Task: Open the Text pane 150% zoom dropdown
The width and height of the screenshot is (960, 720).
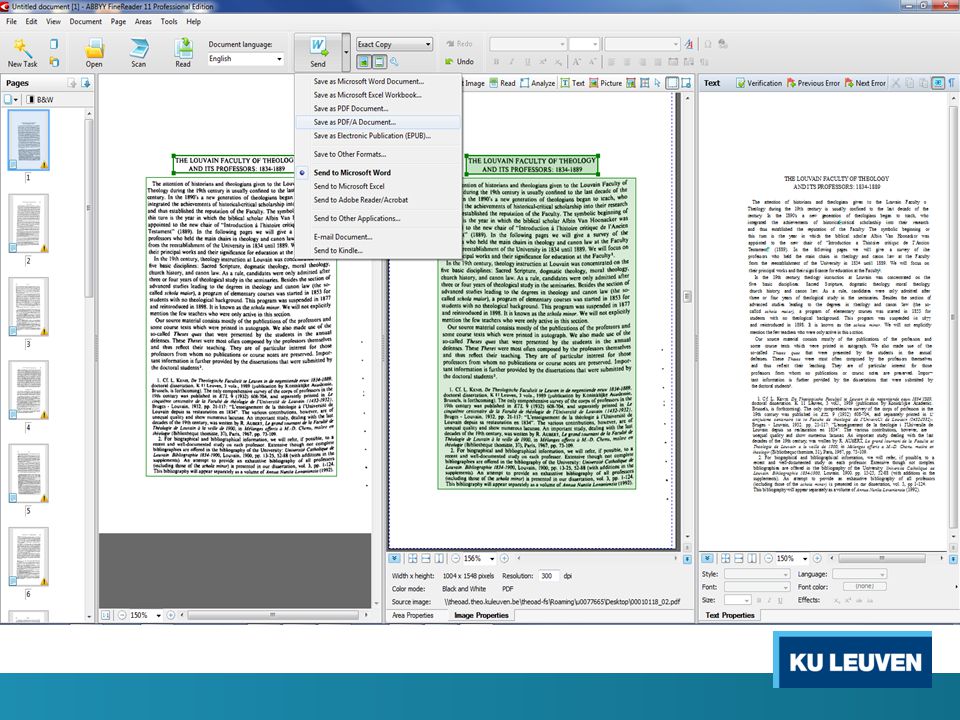Action: click(x=804, y=558)
